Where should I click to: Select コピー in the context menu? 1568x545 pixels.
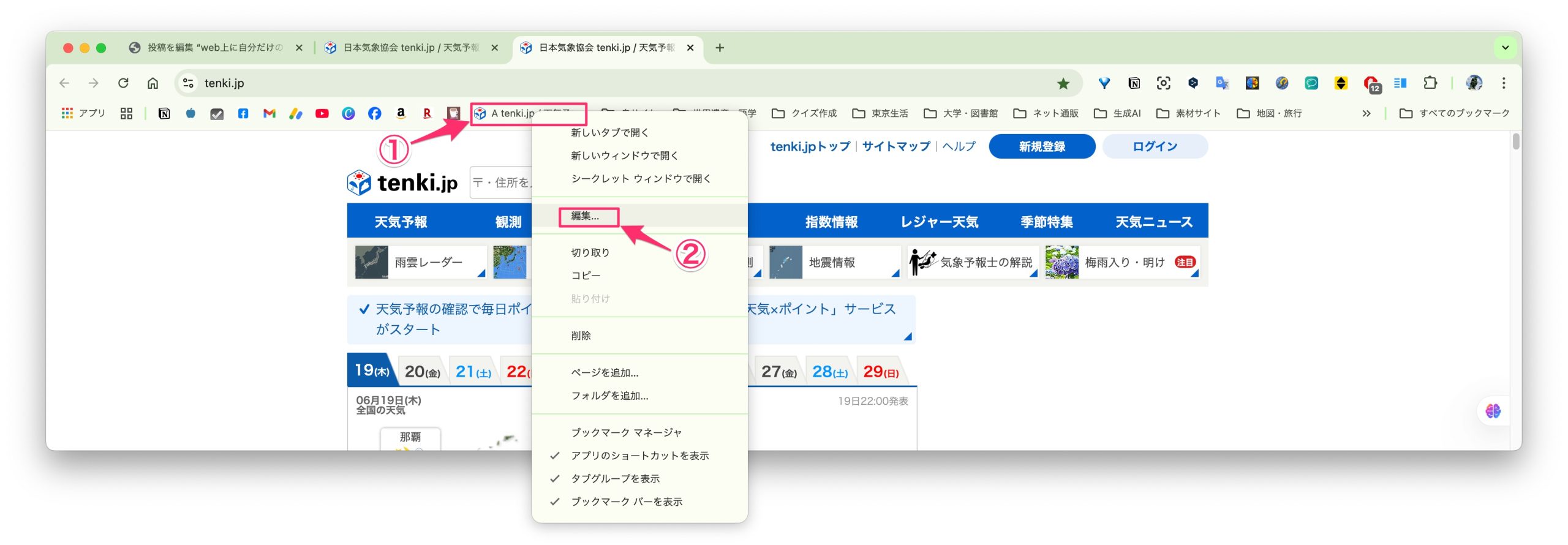639,276
